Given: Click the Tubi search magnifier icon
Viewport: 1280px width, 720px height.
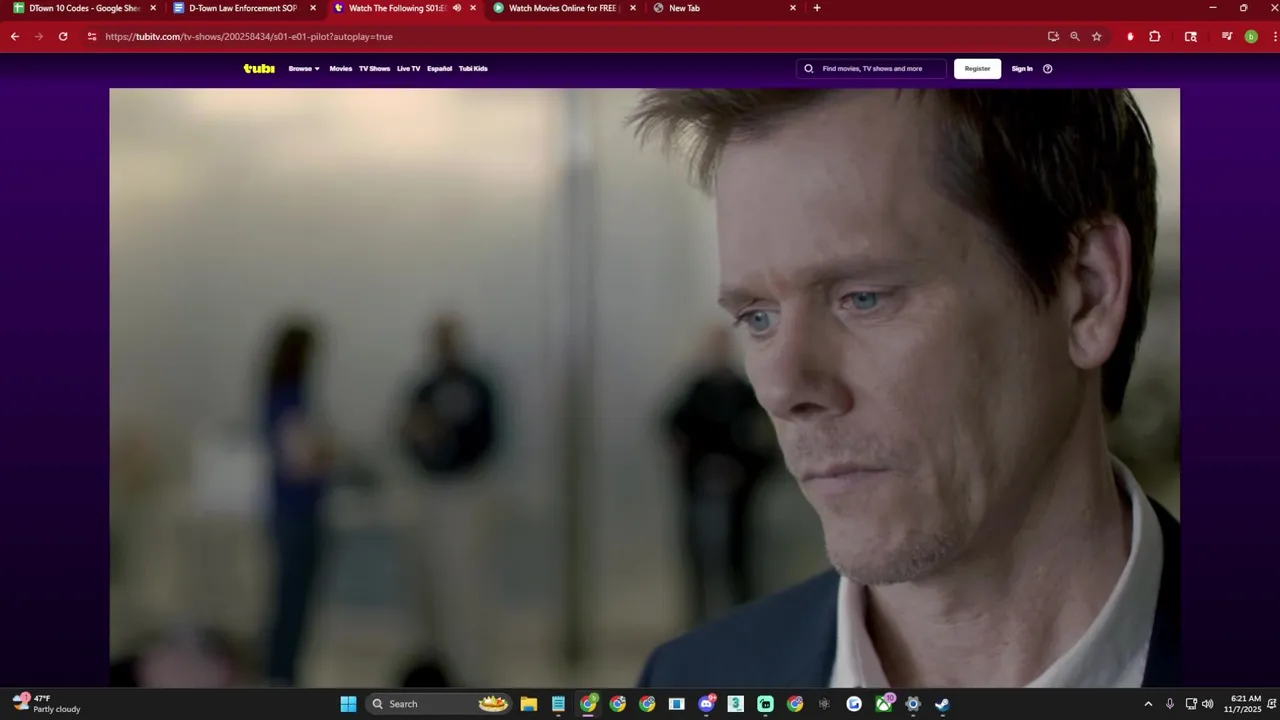Looking at the screenshot, I should [x=809, y=69].
